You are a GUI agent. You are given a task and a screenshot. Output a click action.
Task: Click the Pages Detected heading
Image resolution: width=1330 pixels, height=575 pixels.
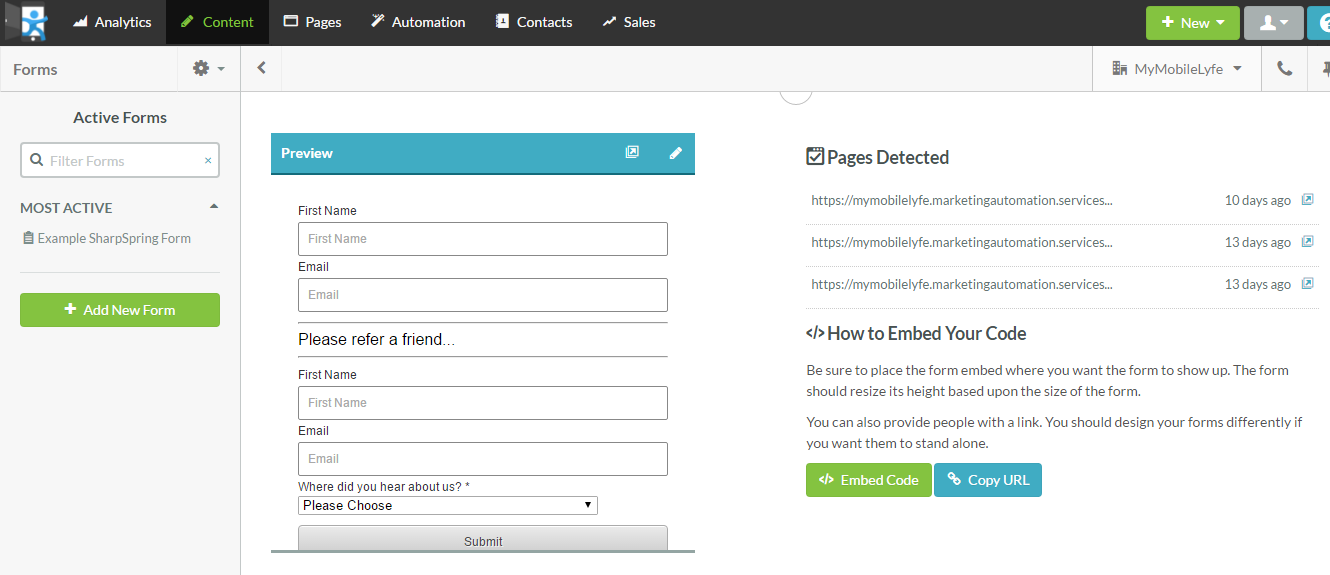click(878, 157)
